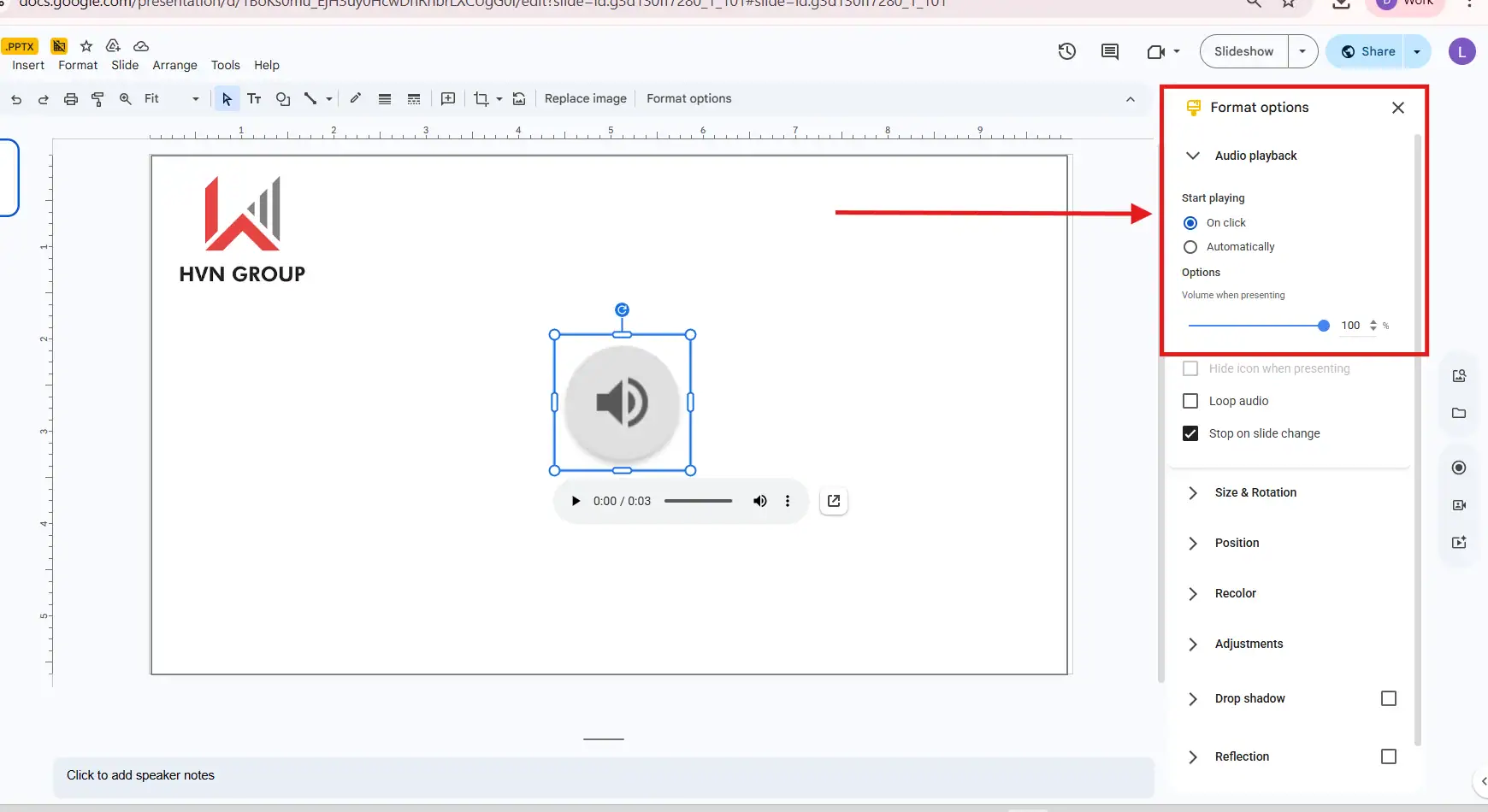
Task: Open the Arrange menu
Action: pyautogui.click(x=174, y=65)
